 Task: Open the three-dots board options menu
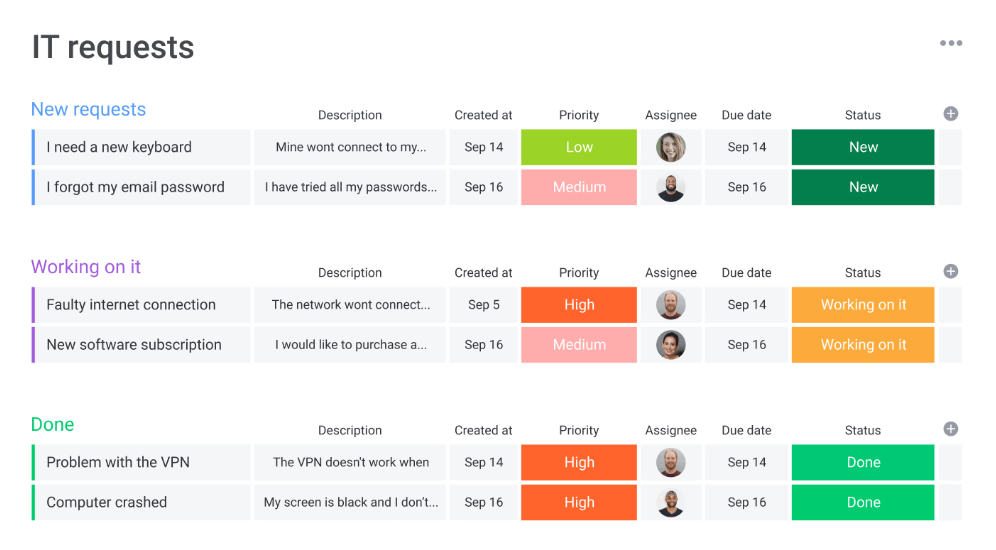click(x=951, y=43)
